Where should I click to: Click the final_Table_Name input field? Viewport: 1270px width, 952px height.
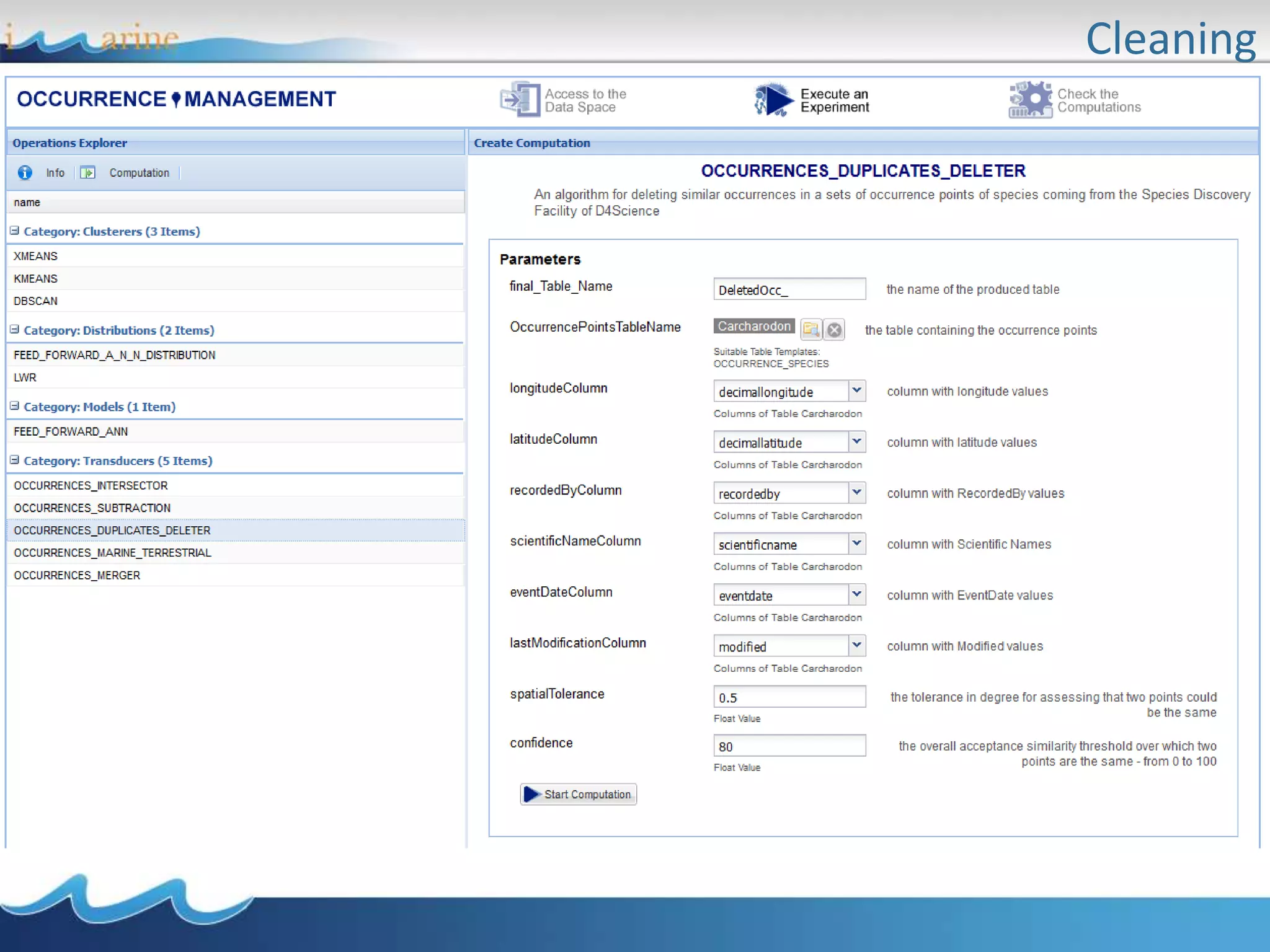tap(789, 289)
